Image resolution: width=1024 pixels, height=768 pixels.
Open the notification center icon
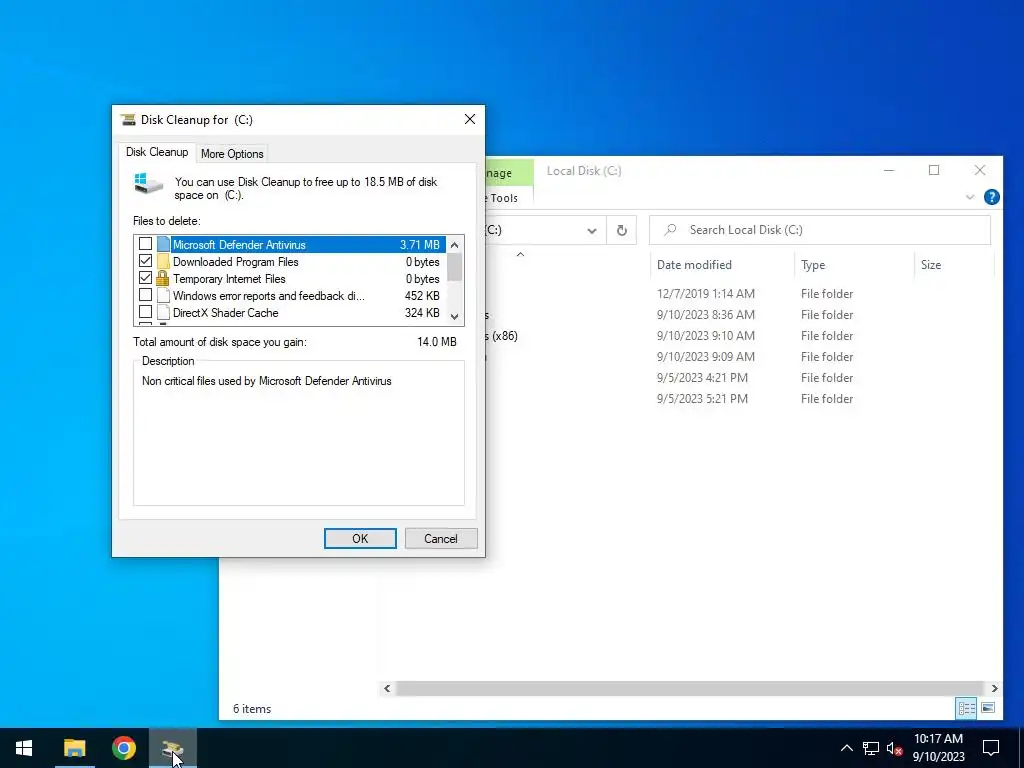coord(991,748)
